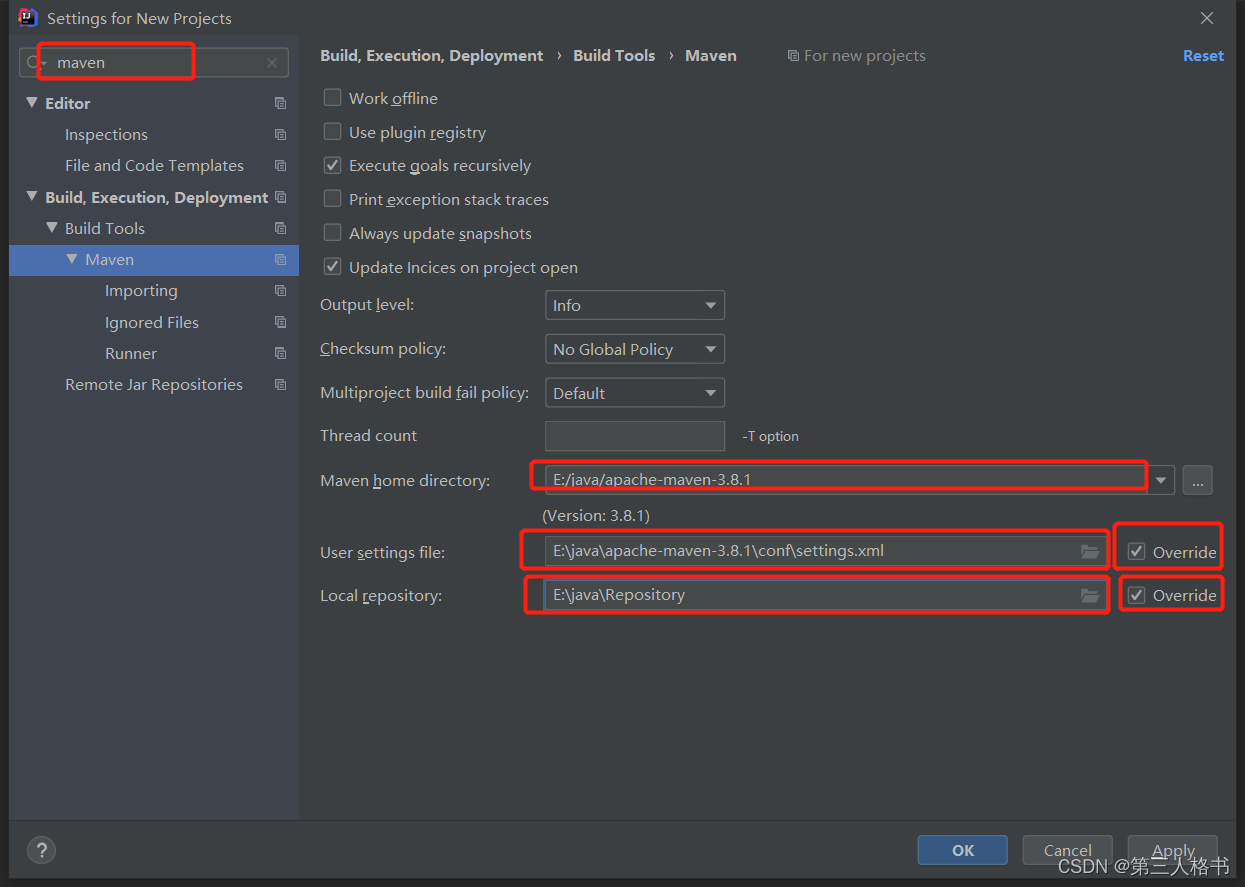The image size is (1245, 887).
Task: Click Build Tools in the breadcrumb
Action: click(x=614, y=56)
